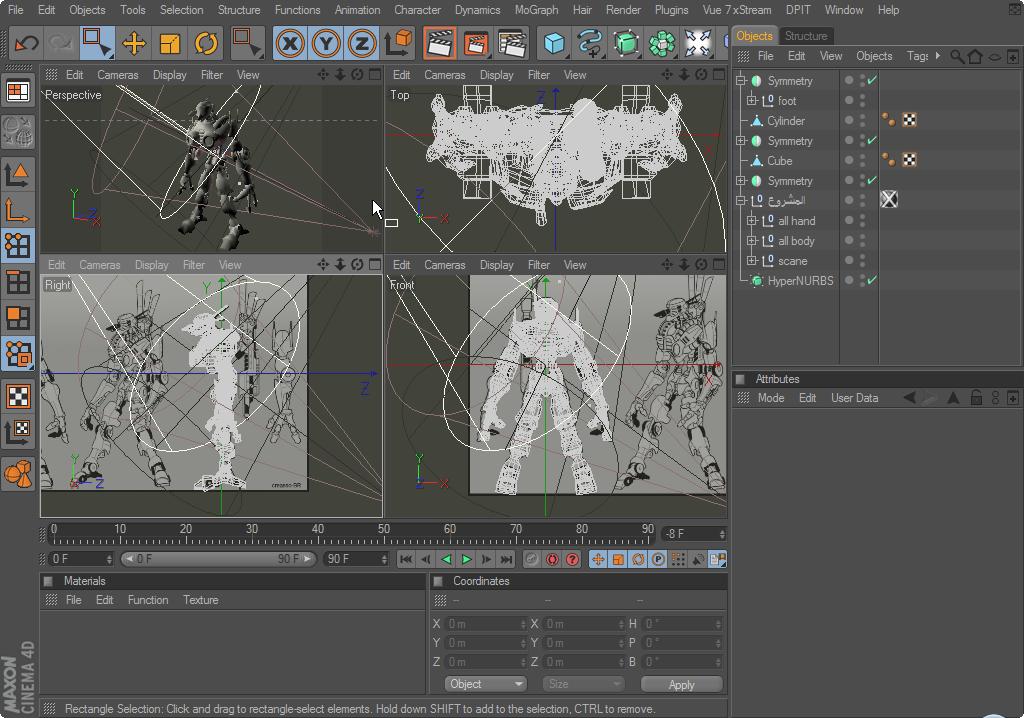Switch the coordinate system icon
This screenshot has width=1024, height=718.
coord(398,43)
